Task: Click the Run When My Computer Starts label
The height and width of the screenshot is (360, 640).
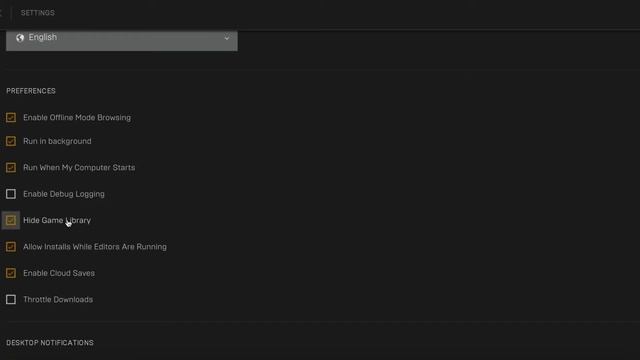Action: pyautogui.click(x=79, y=168)
